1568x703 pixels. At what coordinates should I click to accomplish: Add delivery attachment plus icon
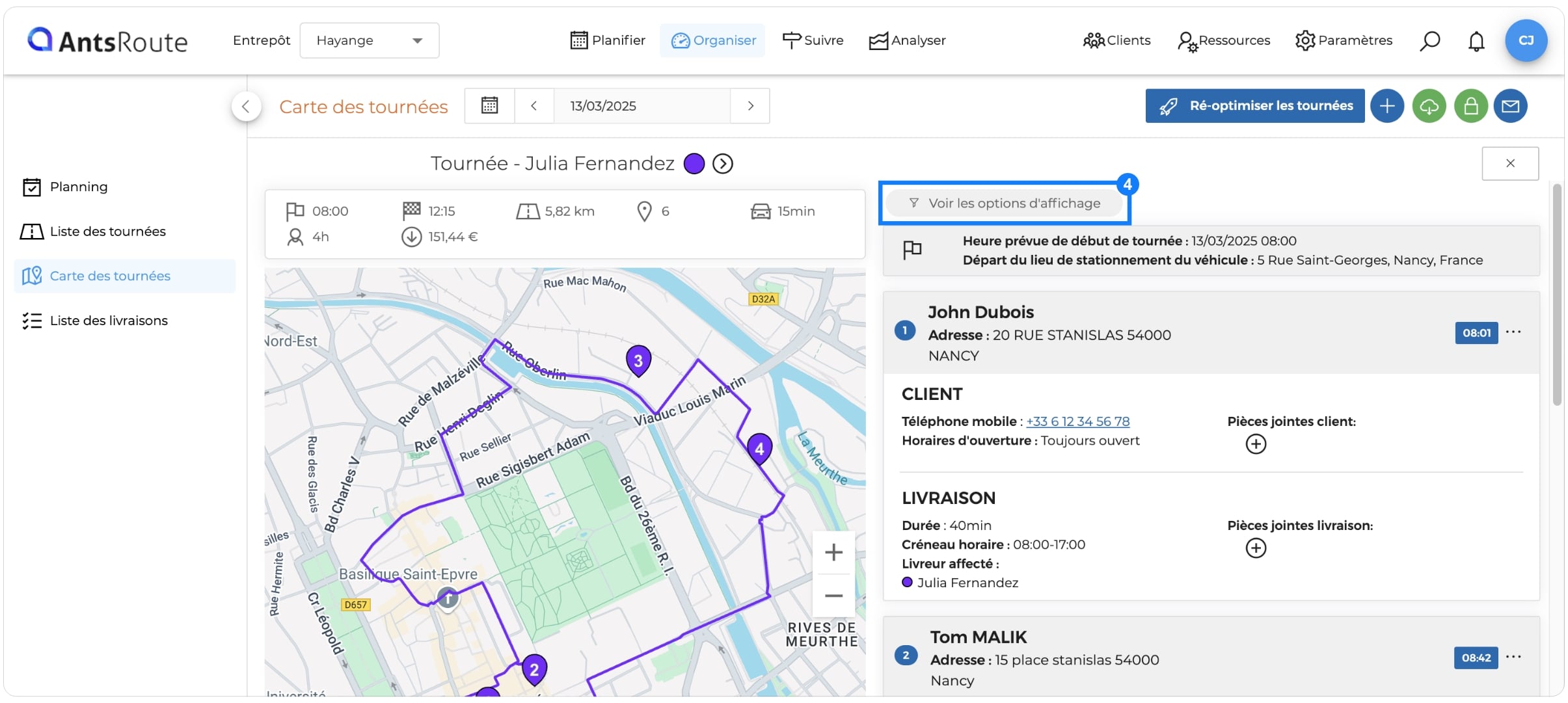click(x=1256, y=548)
